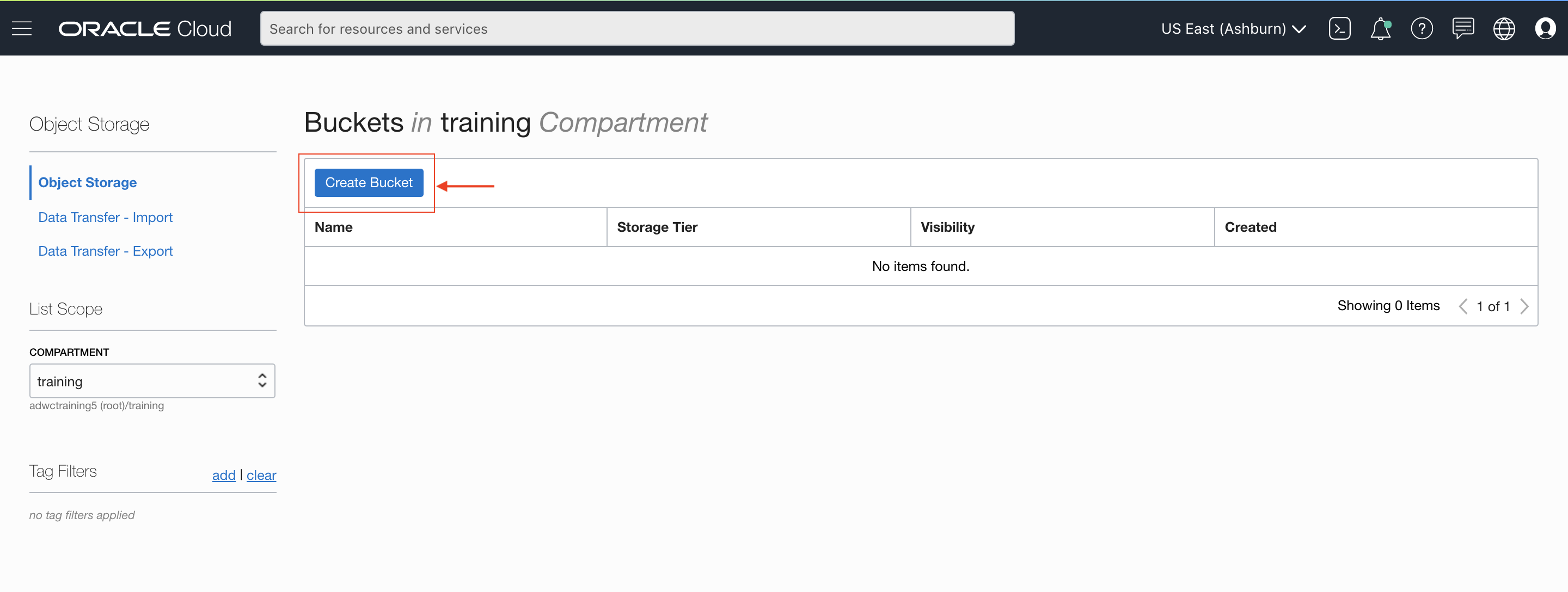This screenshot has height=592, width=1568.
Task: Select Object Storage in the sidebar
Action: click(87, 182)
